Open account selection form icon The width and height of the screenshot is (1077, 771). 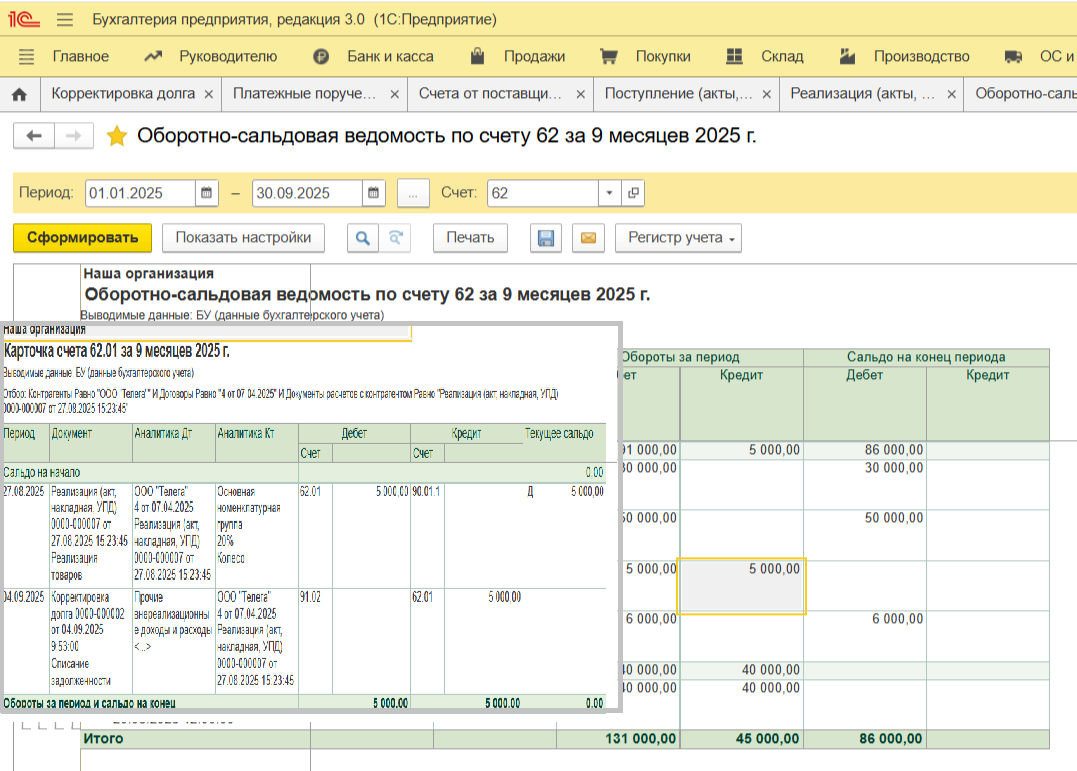[x=633, y=193]
